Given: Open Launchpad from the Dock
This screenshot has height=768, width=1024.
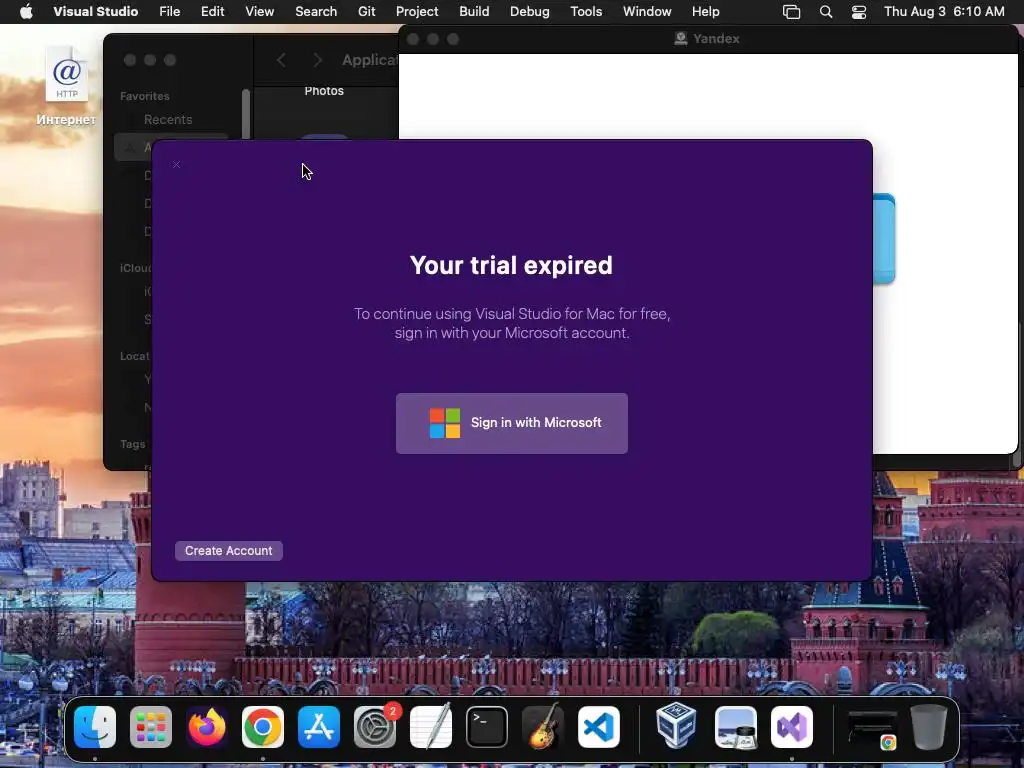Looking at the screenshot, I should tap(151, 727).
